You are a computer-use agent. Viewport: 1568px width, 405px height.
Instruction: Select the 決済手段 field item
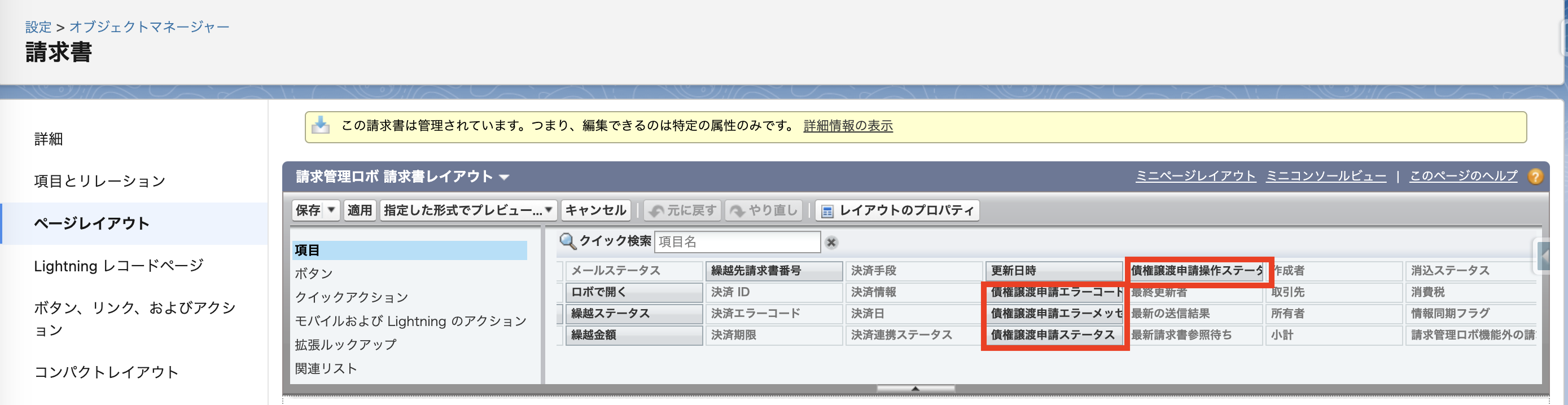(x=914, y=271)
